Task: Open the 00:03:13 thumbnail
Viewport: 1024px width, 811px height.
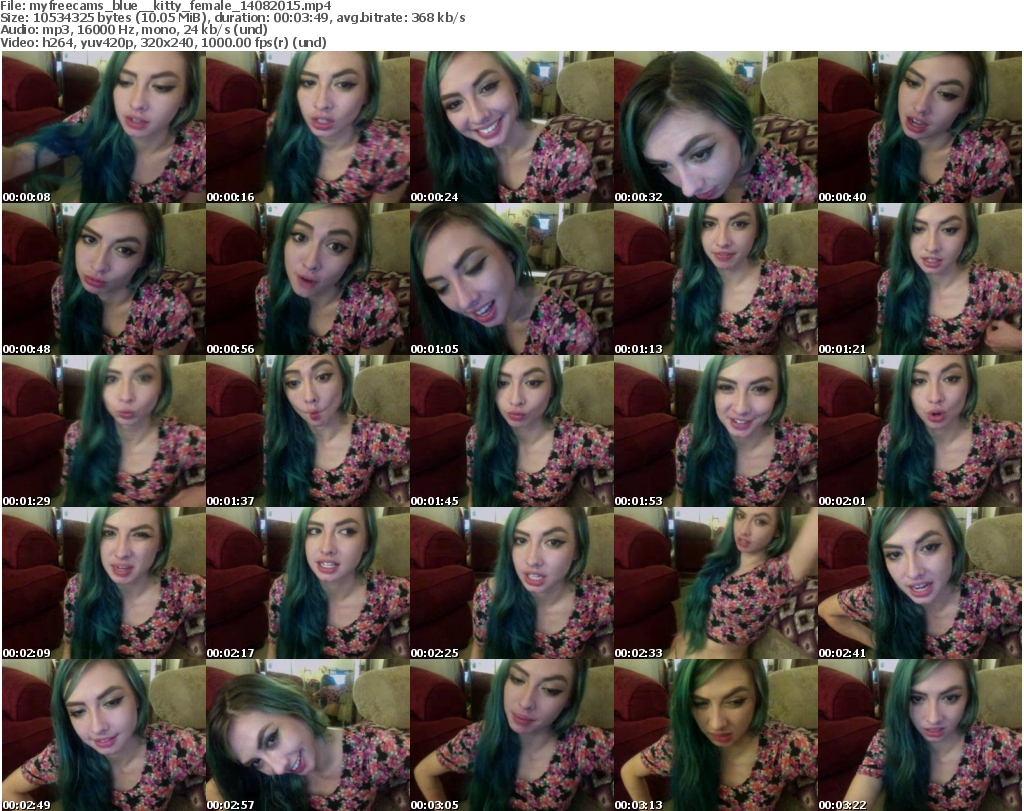Action: (x=716, y=735)
